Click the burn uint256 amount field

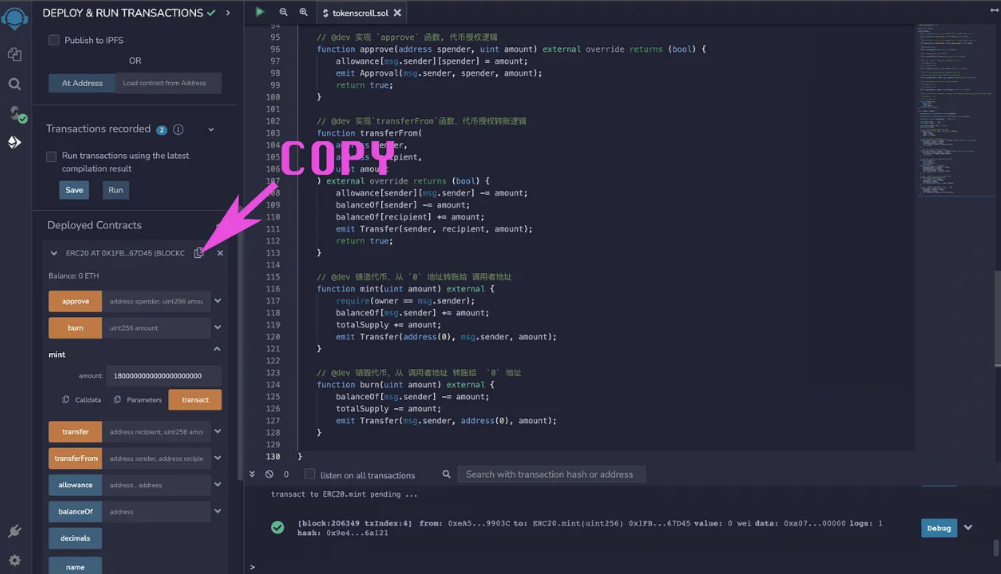(x=156, y=328)
